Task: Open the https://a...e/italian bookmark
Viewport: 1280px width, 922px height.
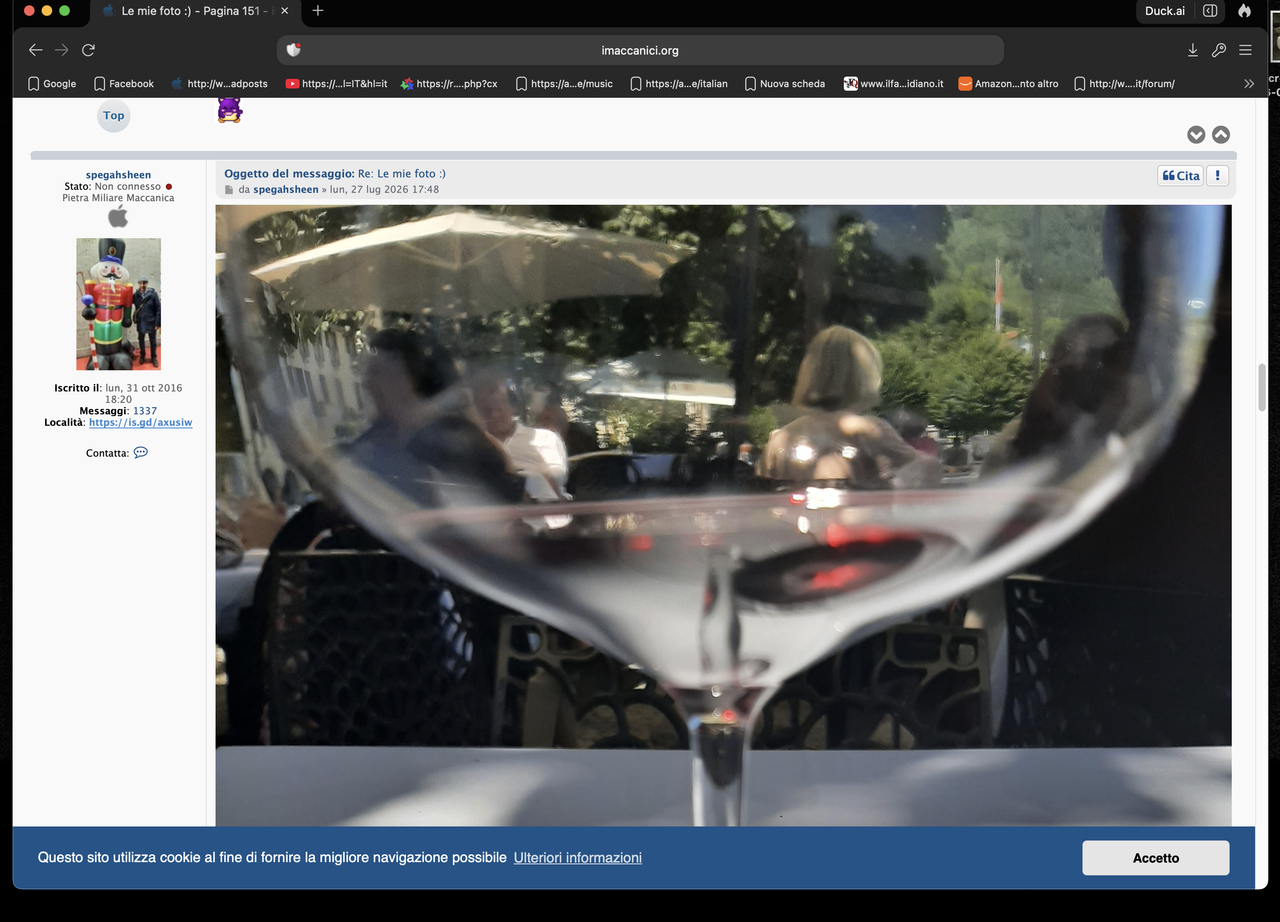Action: click(x=679, y=84)
